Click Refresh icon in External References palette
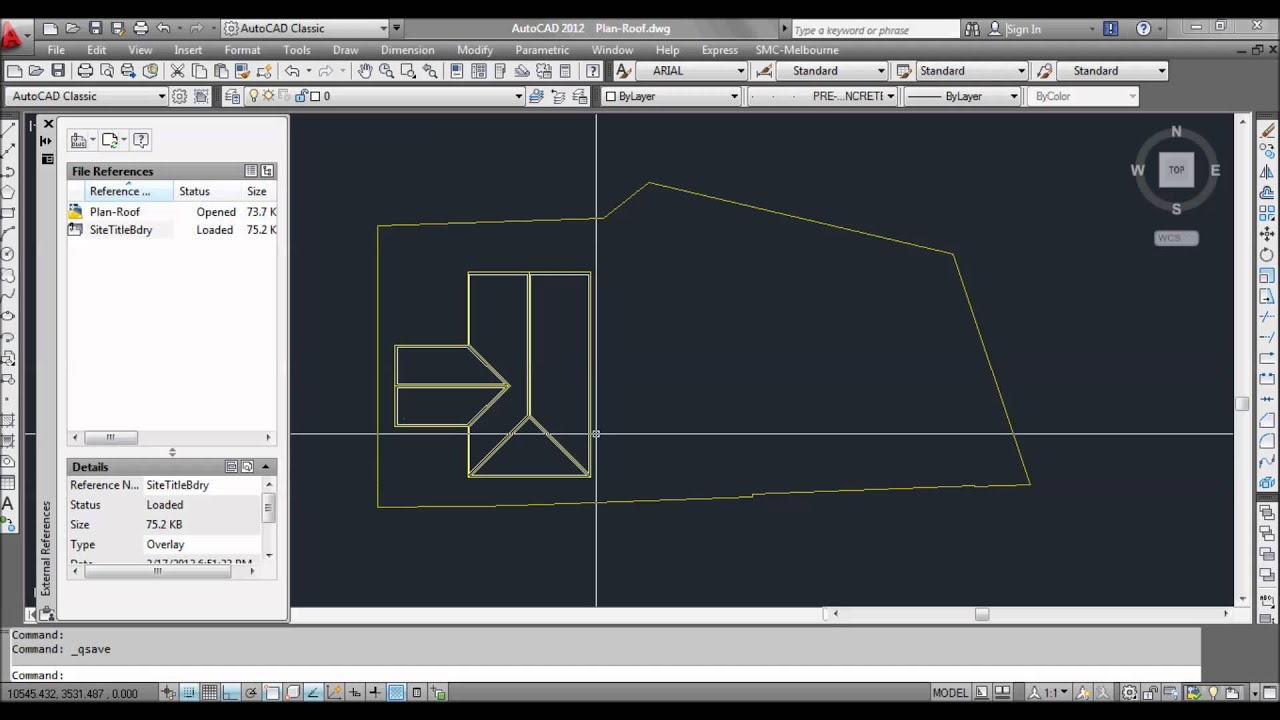The width and height of the screenshot is (1280, 720). tap(111, 140)
